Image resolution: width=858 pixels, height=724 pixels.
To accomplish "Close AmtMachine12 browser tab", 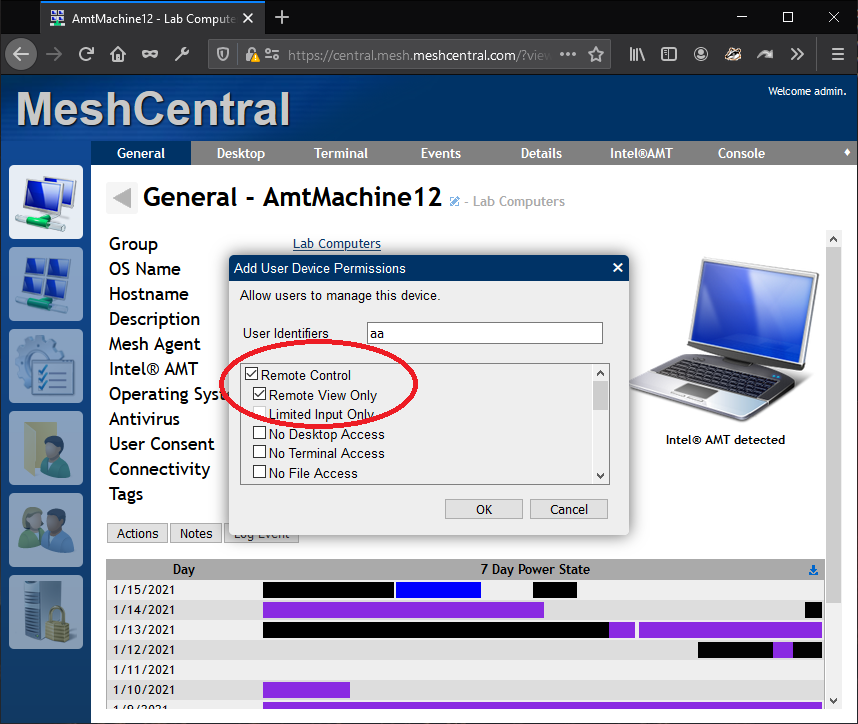I will tap(248, 18).
